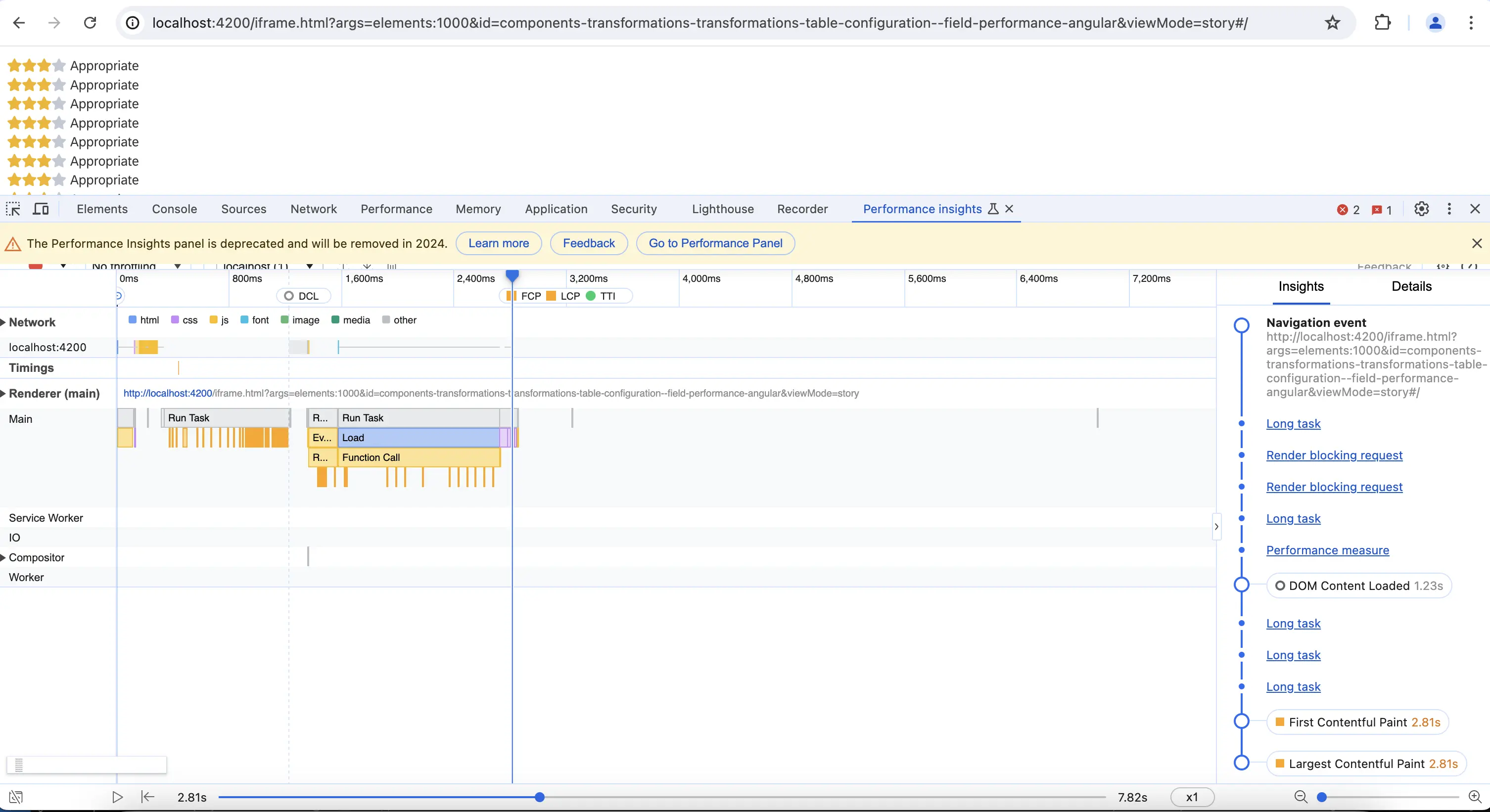Click the Long task insight item
Screen dimensions: 1490x812
point(1294,423)
